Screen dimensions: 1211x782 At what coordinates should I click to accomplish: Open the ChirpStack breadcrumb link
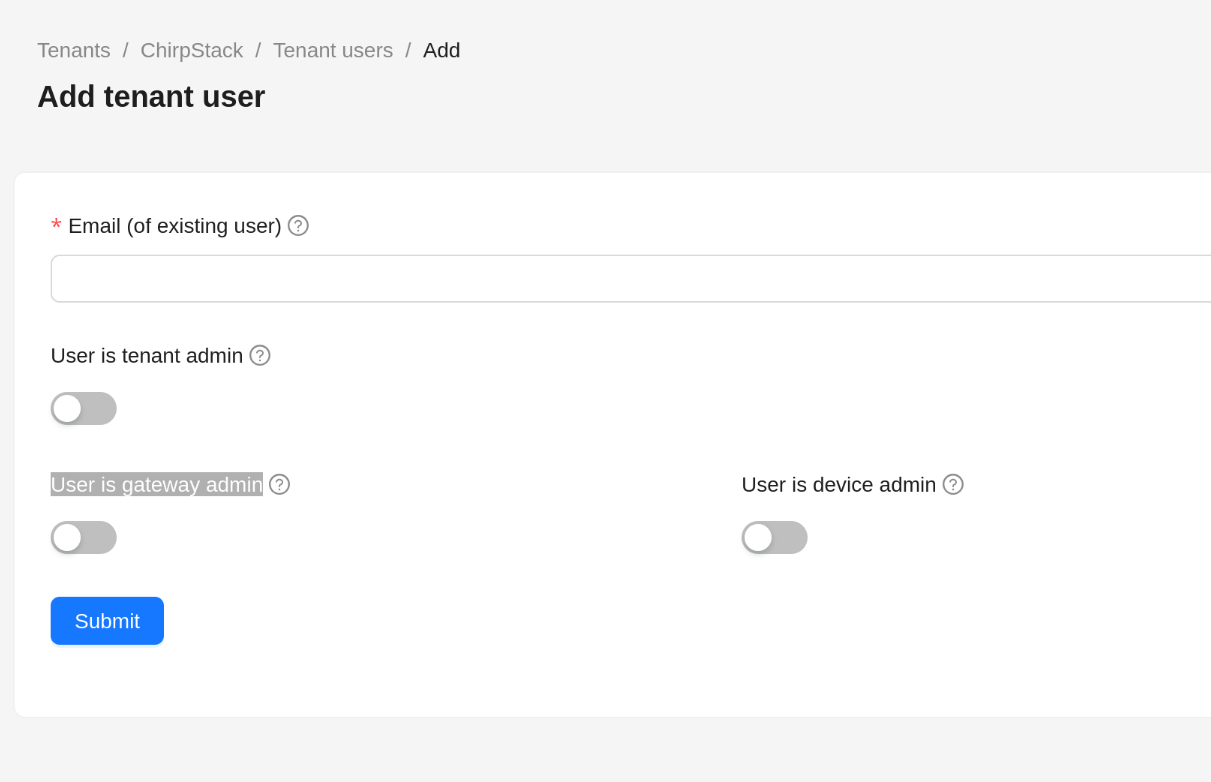[x=192, y=51]
